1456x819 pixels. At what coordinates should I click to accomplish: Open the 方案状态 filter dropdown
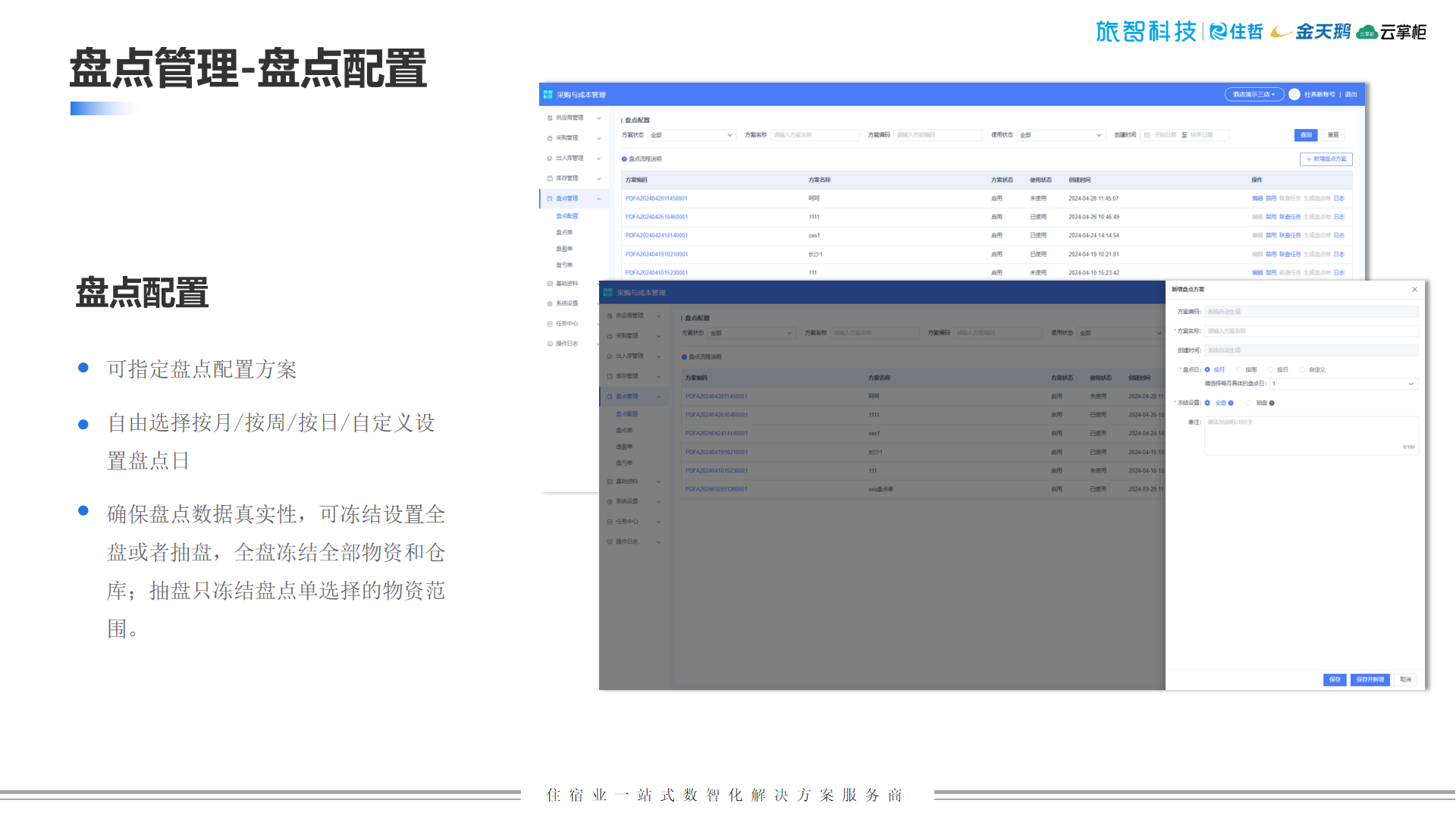coord(691,135)
